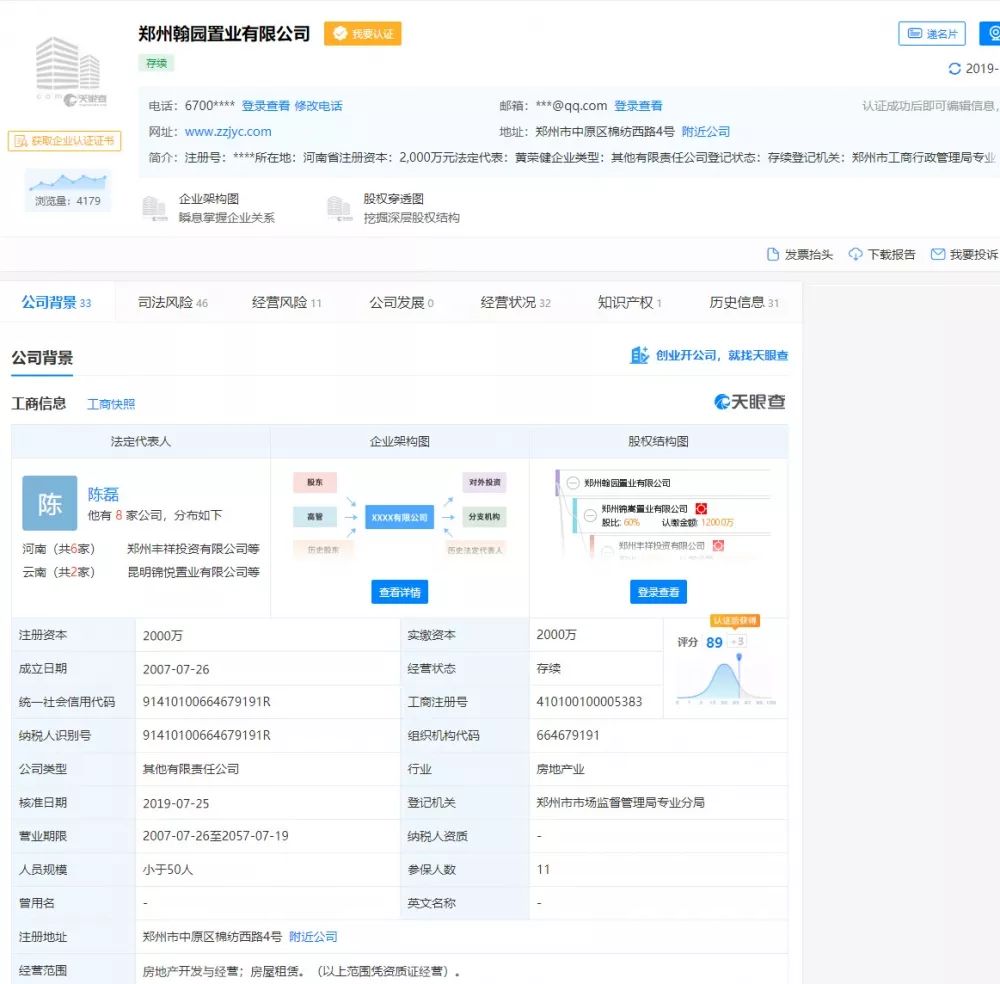This screenshot has height=984, width=1000.
Task: Switch to the 经营风险 tab
Action: click(x=286, y=302)
